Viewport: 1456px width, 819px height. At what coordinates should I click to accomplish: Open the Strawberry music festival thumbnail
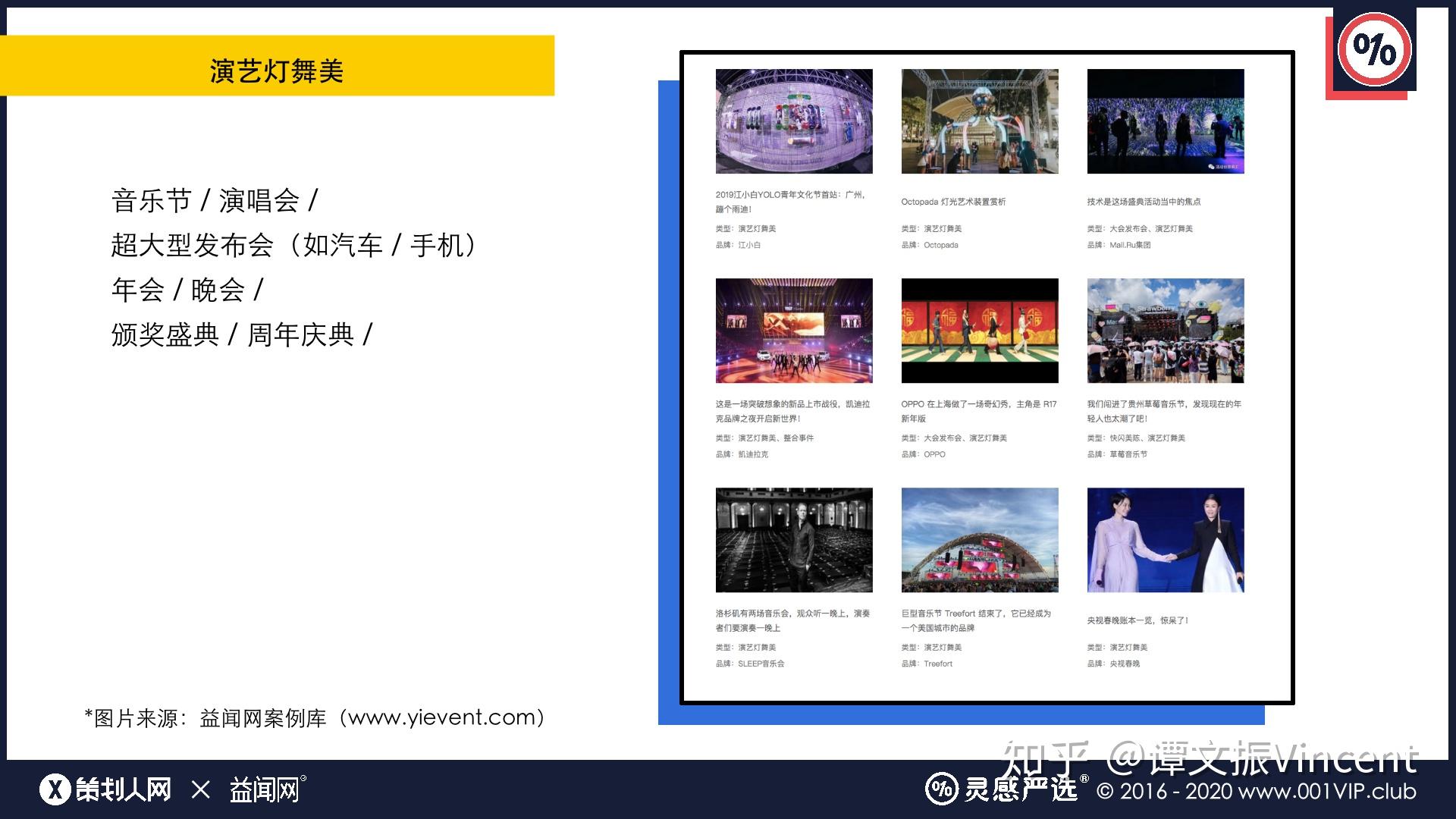point(1166,331)
